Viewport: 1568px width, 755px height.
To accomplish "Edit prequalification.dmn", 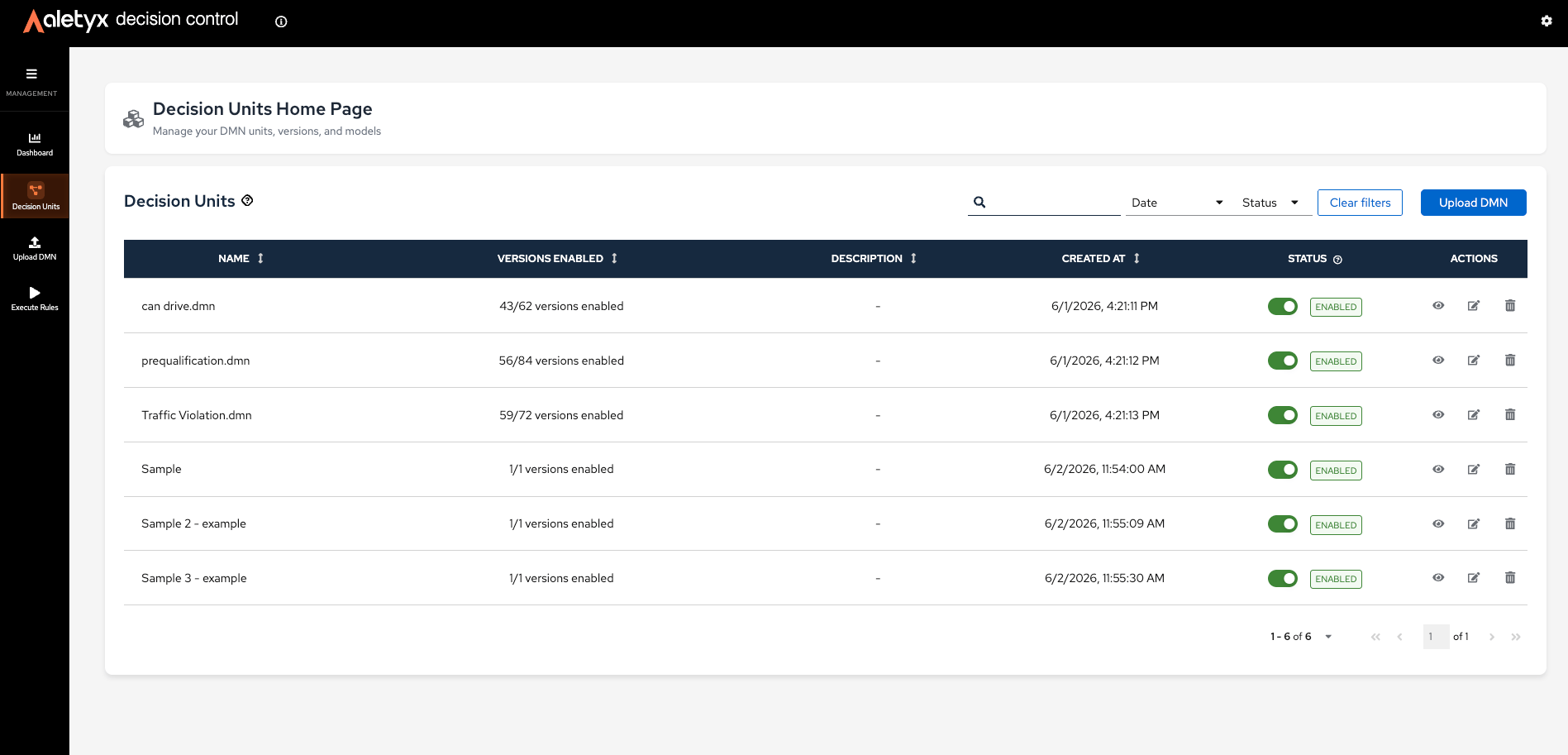I will (1474, 361).
